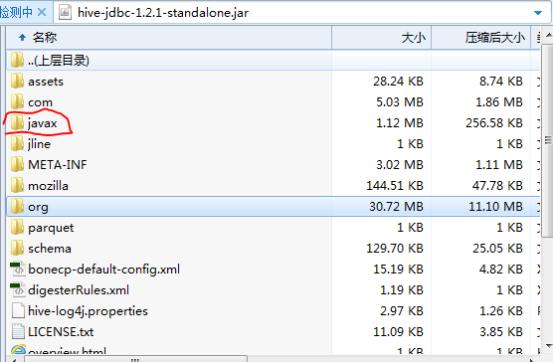Open the parent directory folder icon
The width and height of the screenshot is (553, 362).
coord(17,60)
